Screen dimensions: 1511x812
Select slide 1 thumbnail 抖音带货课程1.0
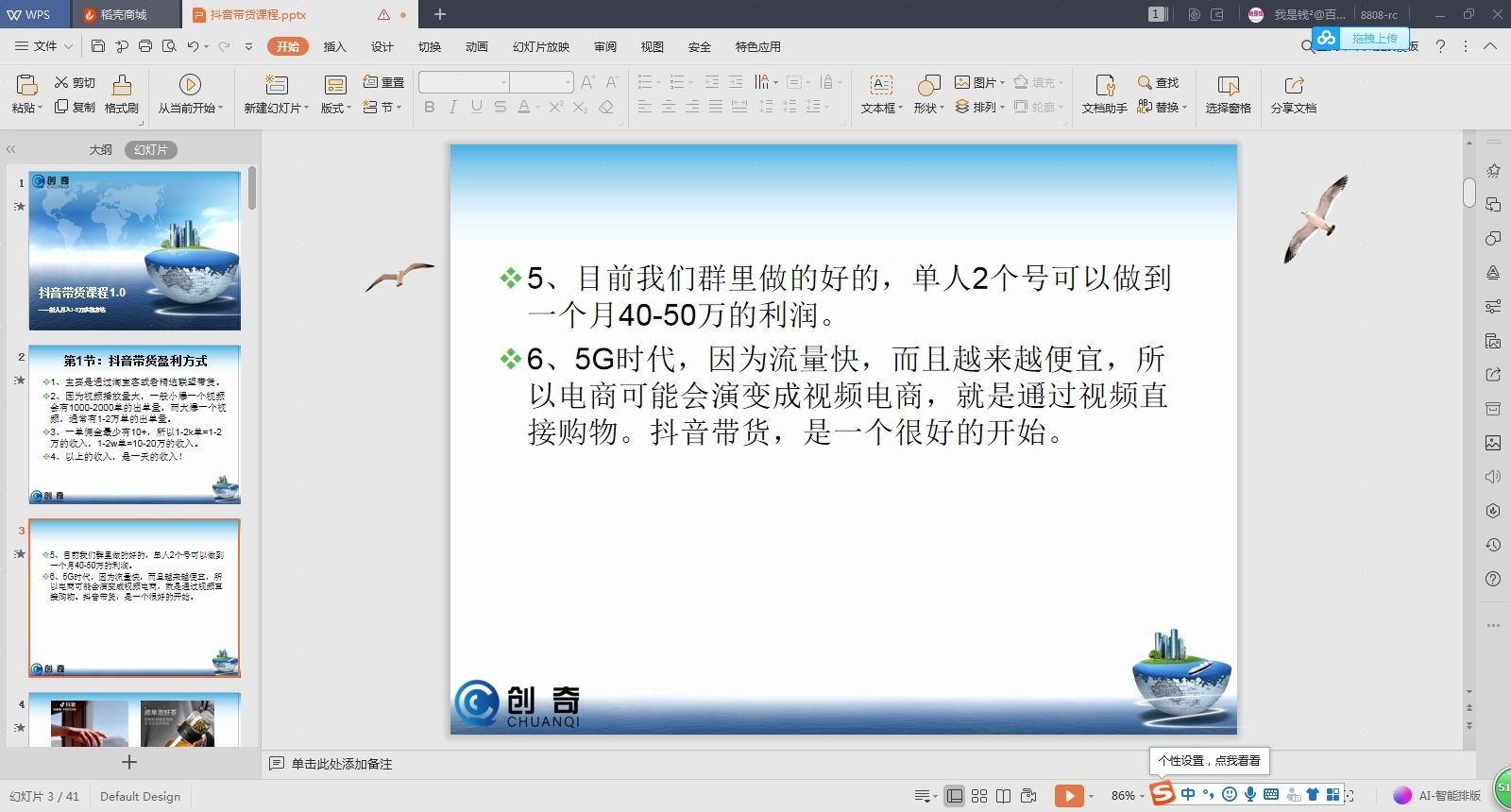pos(134,250)
